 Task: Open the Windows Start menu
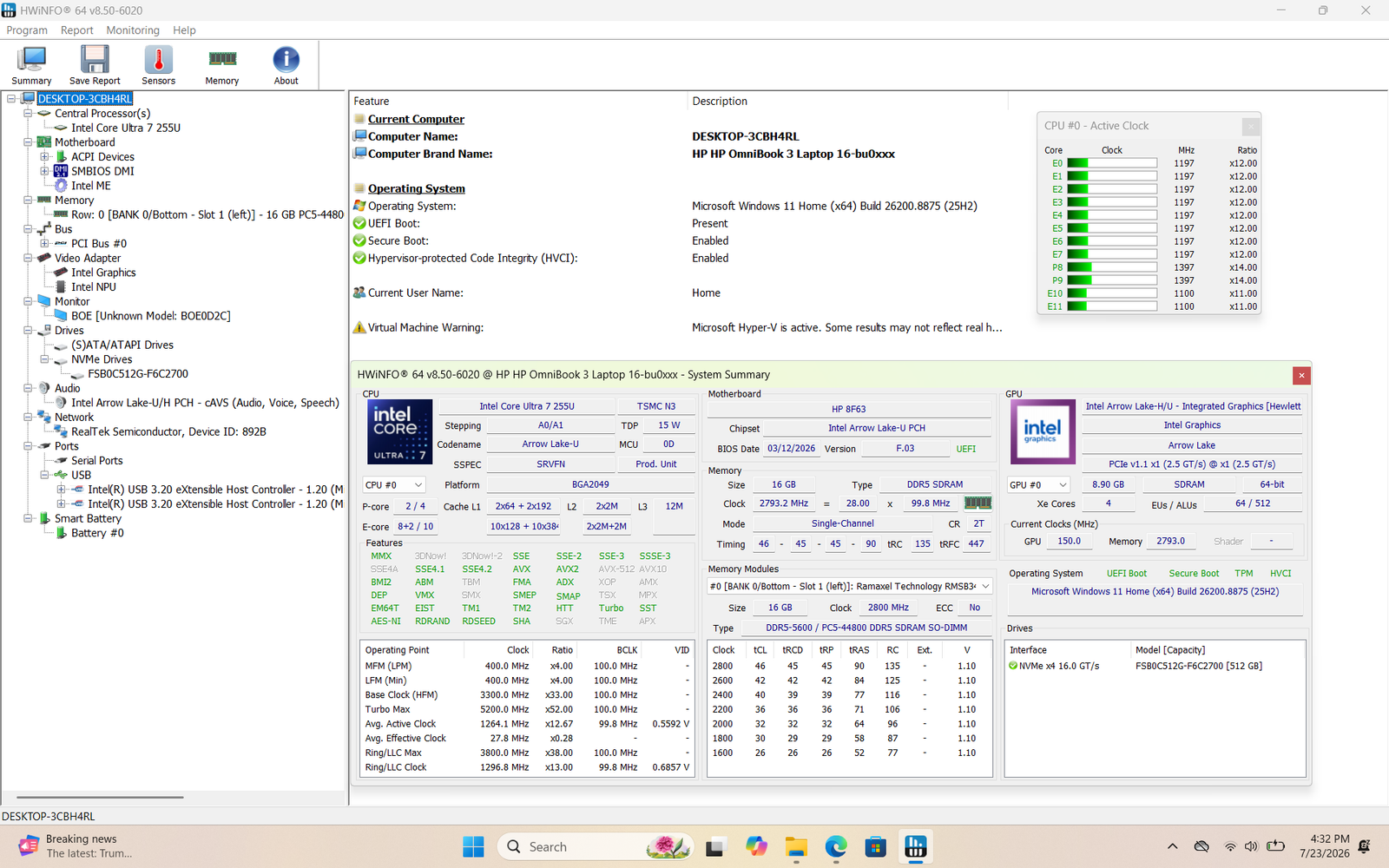point(473,846)
